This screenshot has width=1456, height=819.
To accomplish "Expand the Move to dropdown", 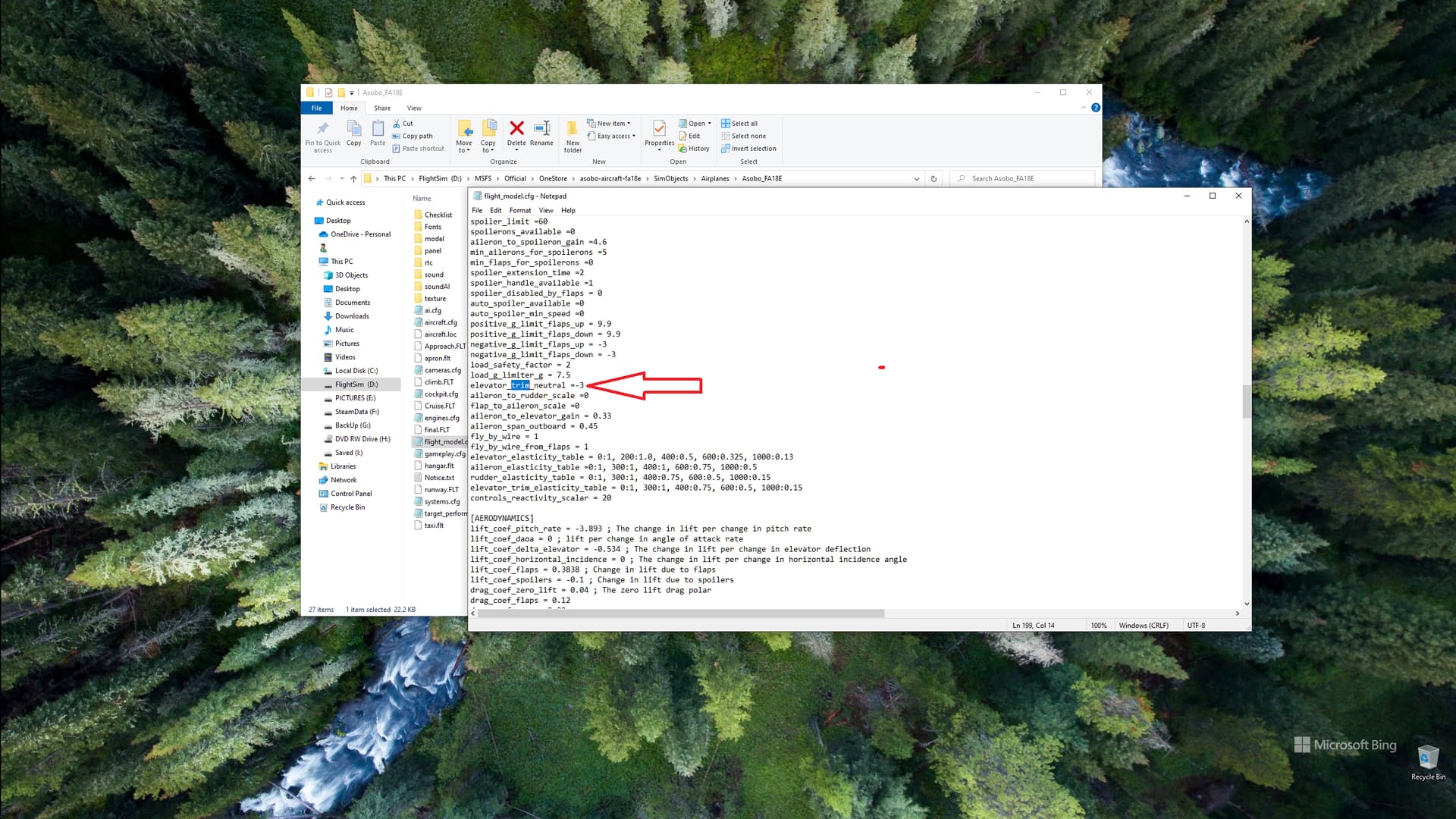I will coord(463,150).
